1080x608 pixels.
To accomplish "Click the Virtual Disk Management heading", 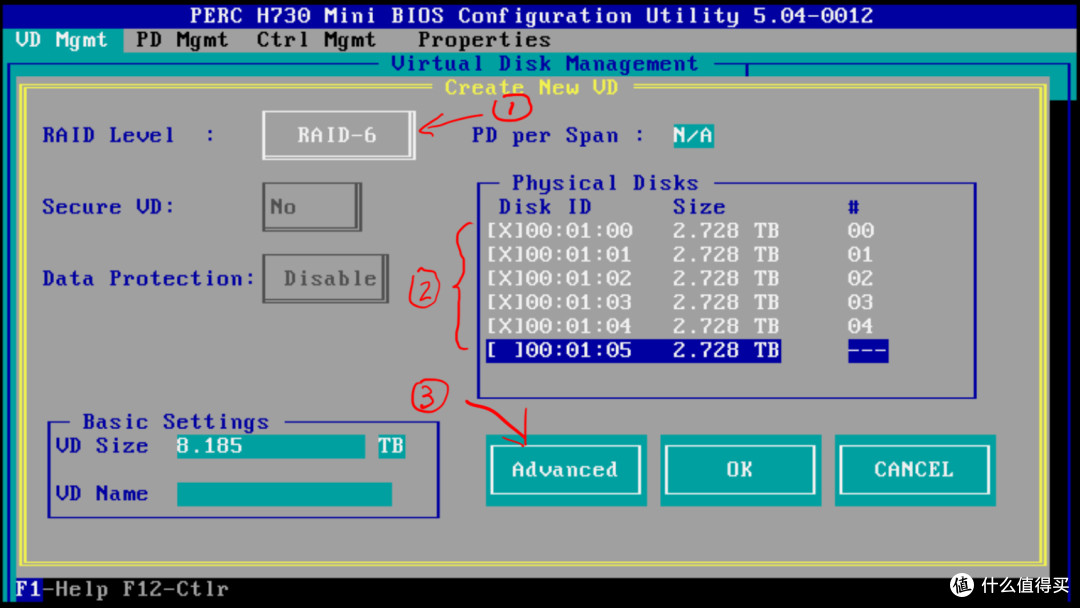I will click(x=545, y=64).
